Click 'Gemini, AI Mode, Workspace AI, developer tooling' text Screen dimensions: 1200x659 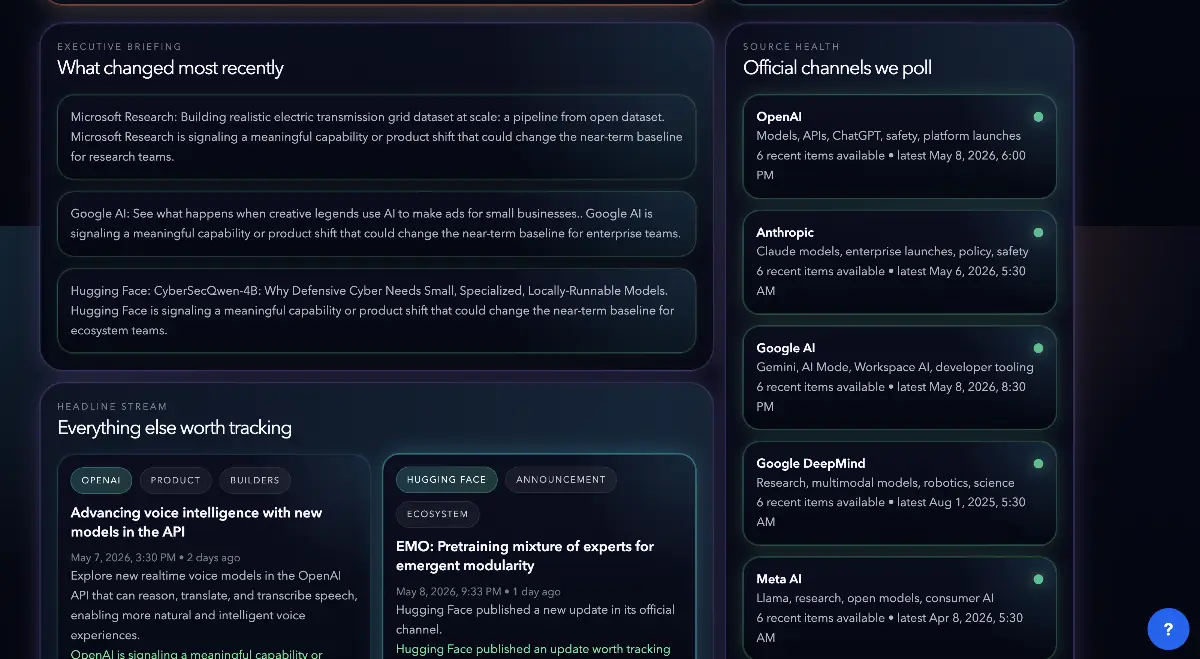[x=895, y=367]
